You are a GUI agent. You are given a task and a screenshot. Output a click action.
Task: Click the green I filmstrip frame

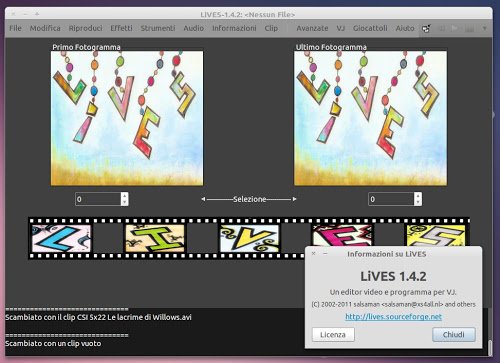[x=155, y=238]
